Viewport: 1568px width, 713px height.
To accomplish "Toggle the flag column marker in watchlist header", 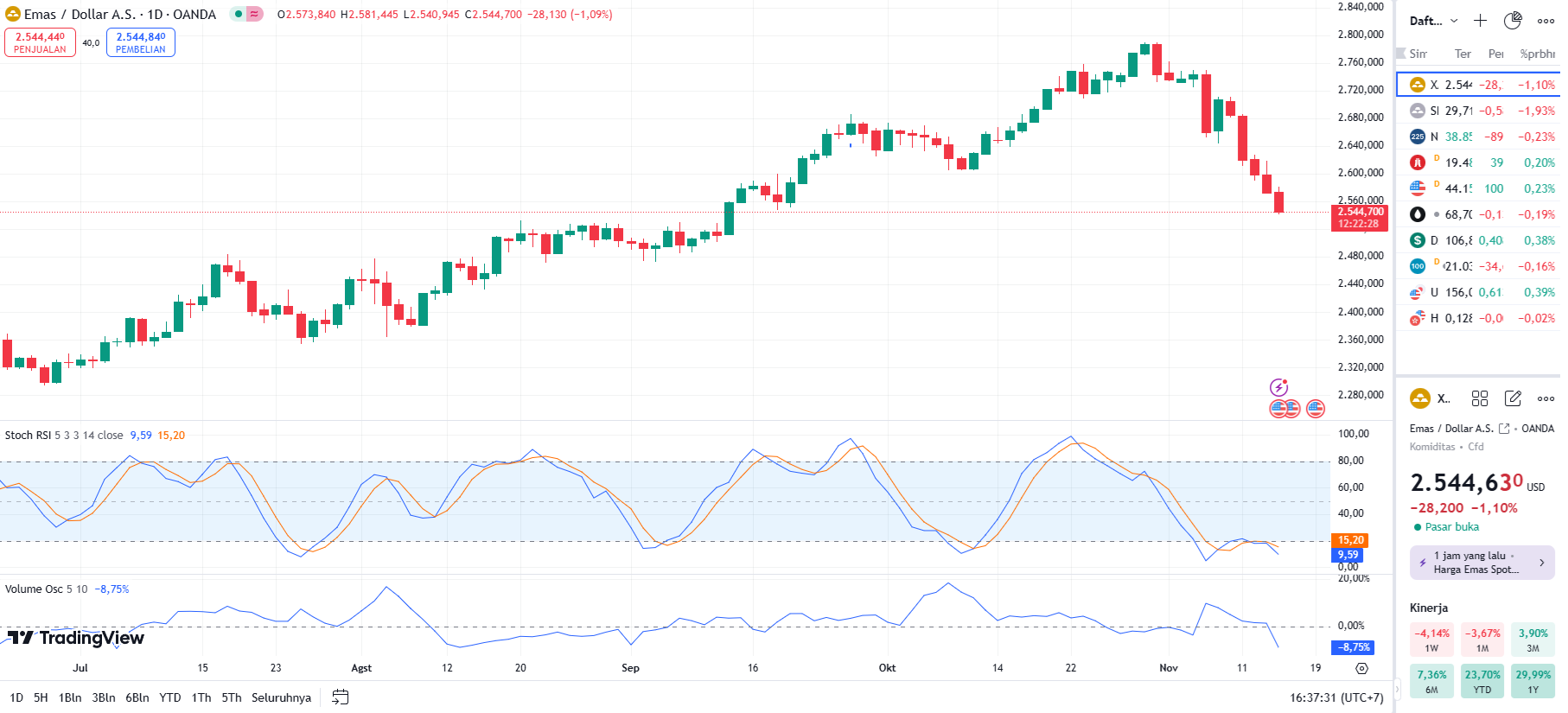I will pyautogui.click(x=1401, y=54).
